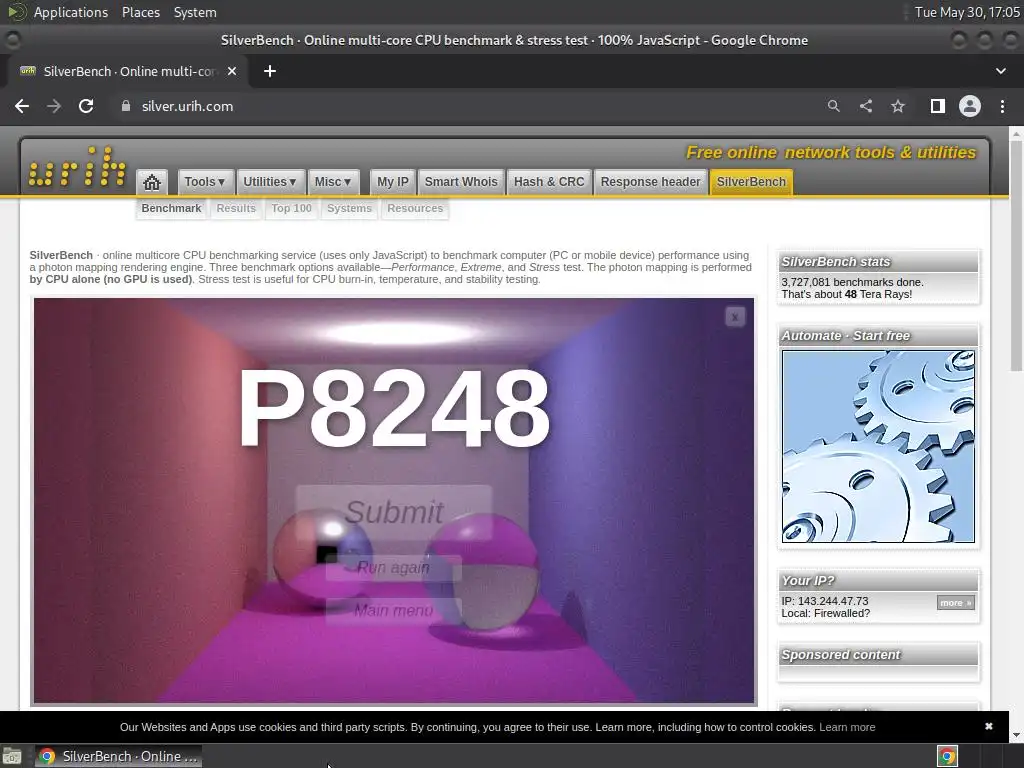This screenshot has height=768, width=1024.
Task: Open the zoom magnifier in address bar
Action: (x=833, y=106)
